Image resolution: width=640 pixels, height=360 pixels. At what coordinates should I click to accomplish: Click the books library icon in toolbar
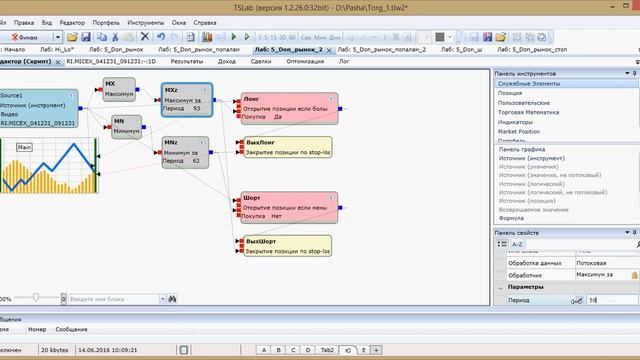[207, 37]
